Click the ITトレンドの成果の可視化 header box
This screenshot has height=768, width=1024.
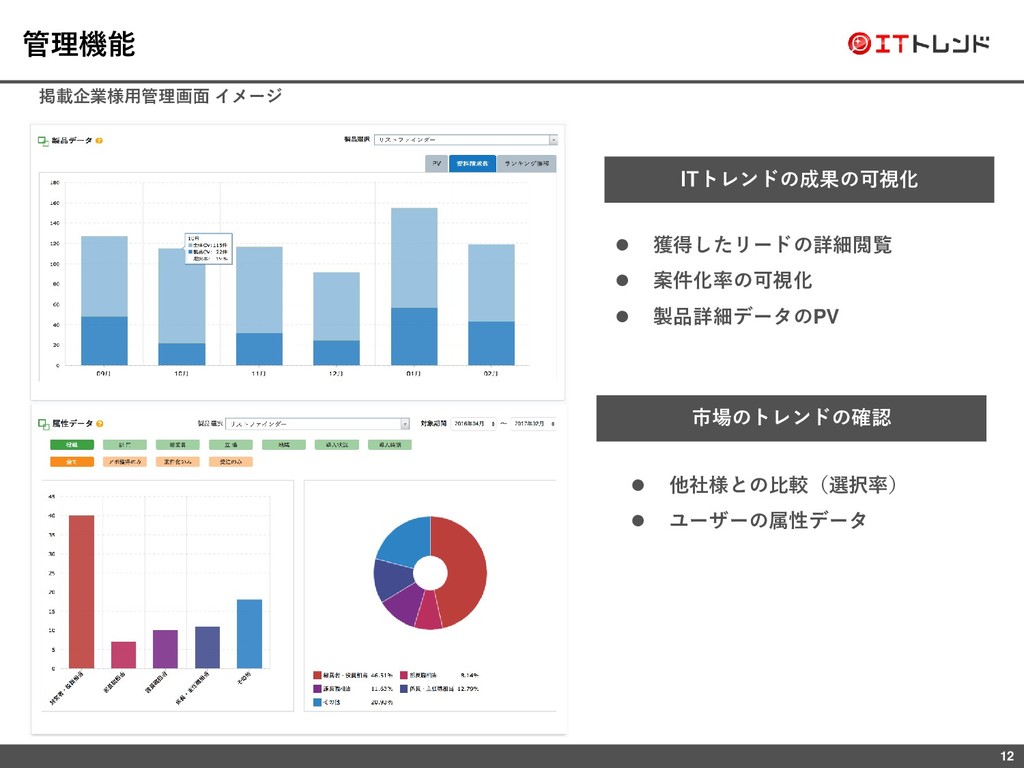coord(799,180)
